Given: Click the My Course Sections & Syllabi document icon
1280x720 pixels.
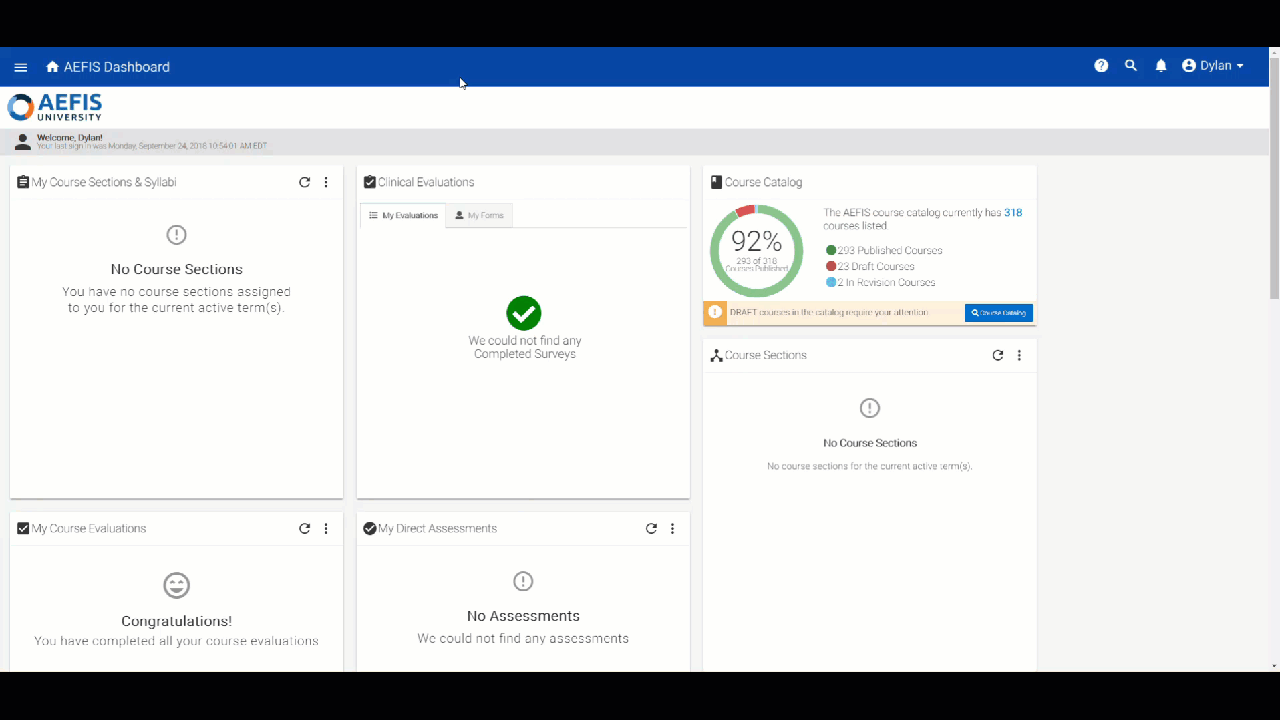Looking at the screenshot, I should [x=23, y=182].
